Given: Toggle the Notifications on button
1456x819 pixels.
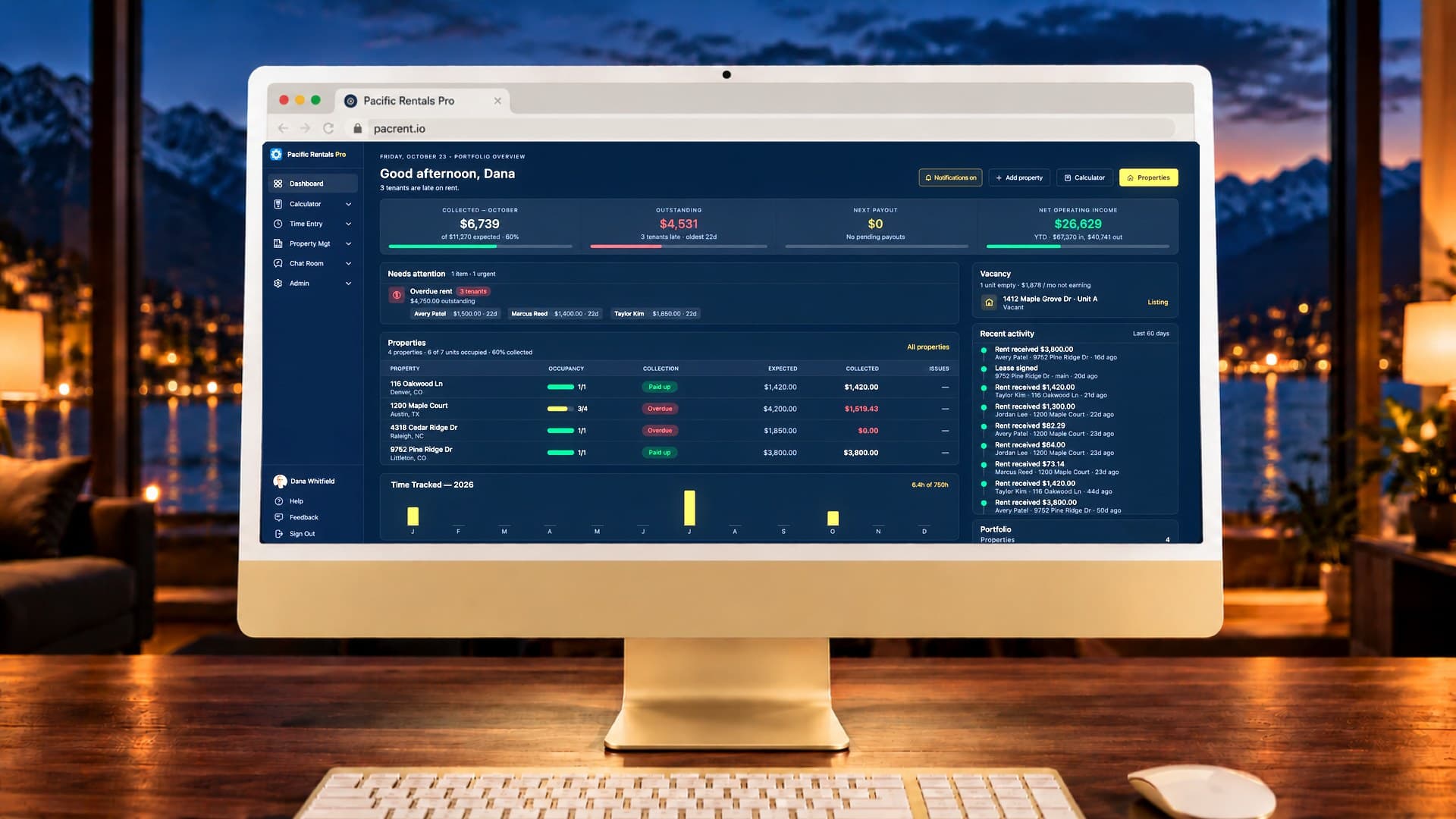Looking at the screenshot, I should click(950, 177).
